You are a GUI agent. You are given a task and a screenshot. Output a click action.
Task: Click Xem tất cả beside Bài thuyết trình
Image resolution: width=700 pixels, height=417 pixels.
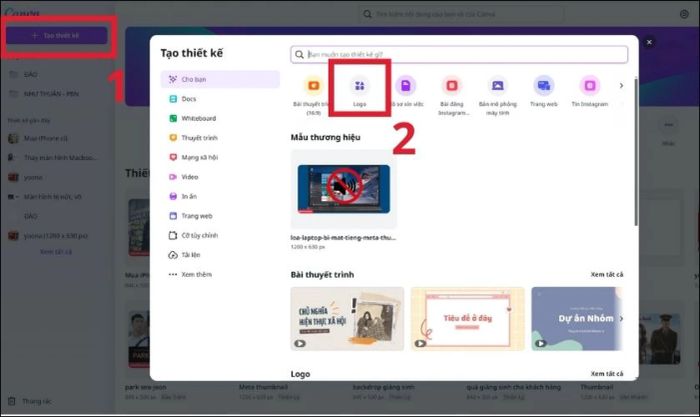pyautogui.click(x=606, y=274)
